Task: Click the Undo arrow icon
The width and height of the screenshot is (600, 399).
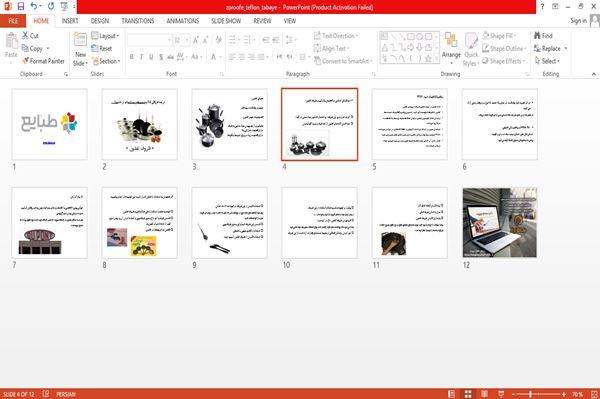Action: (x=34, y=6)
